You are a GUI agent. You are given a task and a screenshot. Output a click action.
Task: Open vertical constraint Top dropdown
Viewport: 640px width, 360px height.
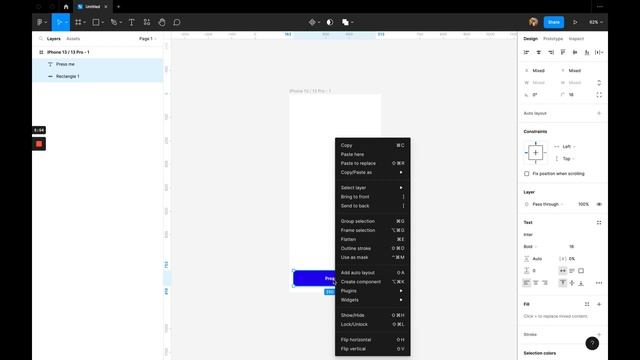pyautogui.click(x=569, y=159)
